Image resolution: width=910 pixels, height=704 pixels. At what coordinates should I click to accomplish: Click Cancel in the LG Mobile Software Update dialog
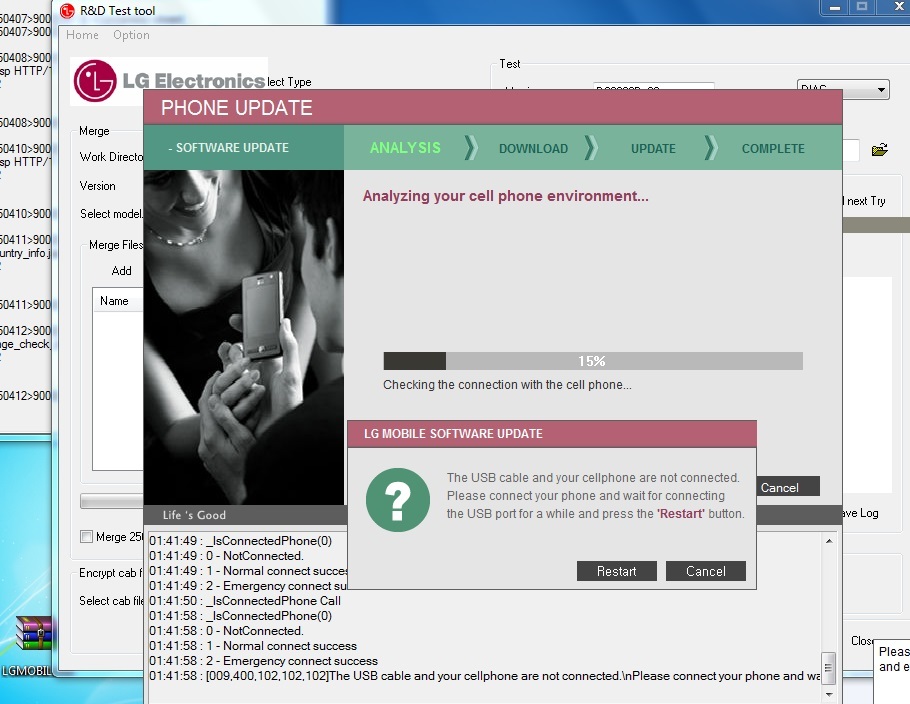705,571
